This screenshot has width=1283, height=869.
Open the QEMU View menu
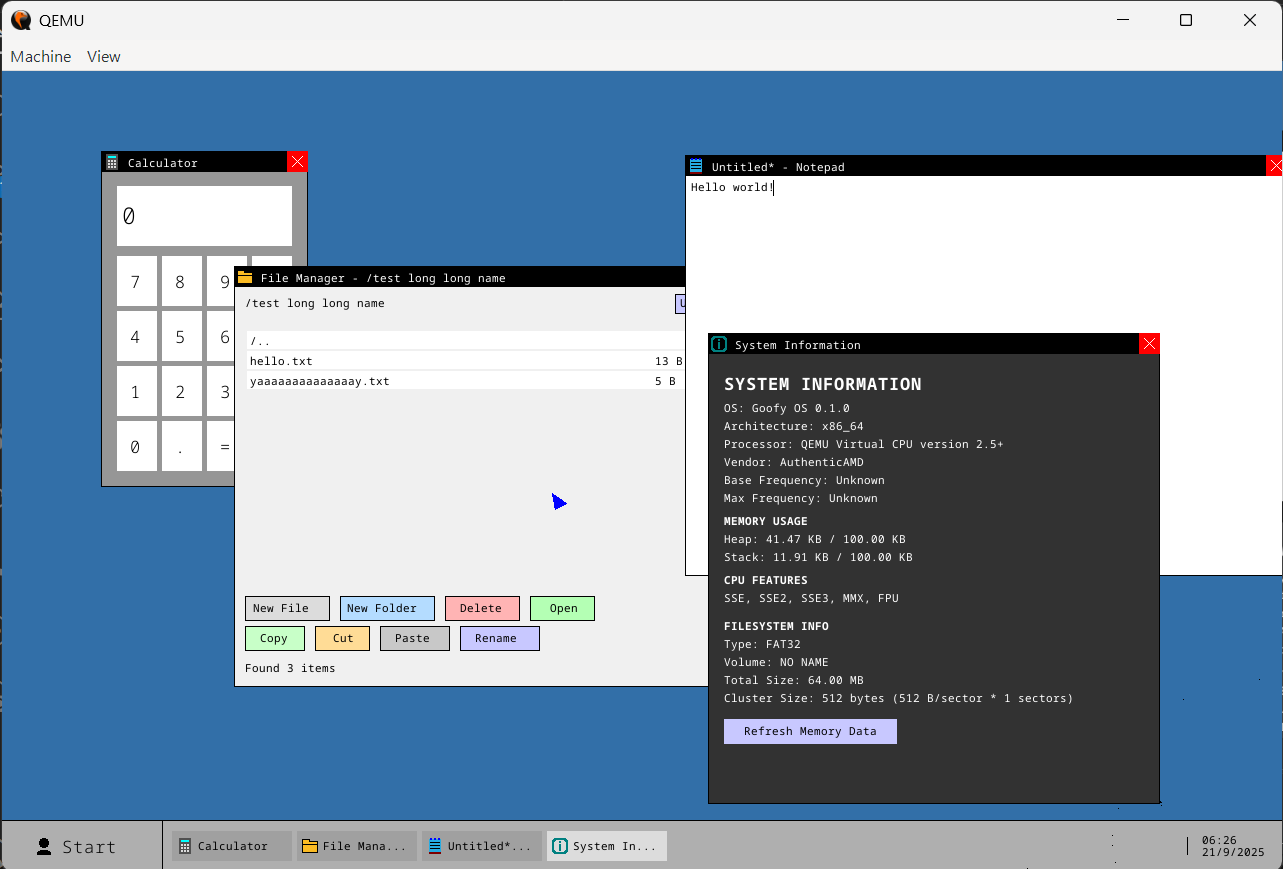[x=104, y=57]
